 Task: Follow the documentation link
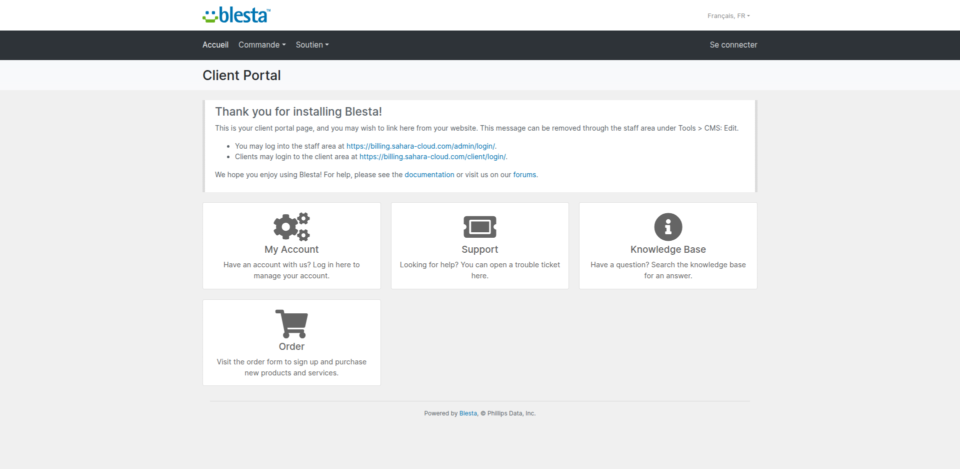click(429, 174)
